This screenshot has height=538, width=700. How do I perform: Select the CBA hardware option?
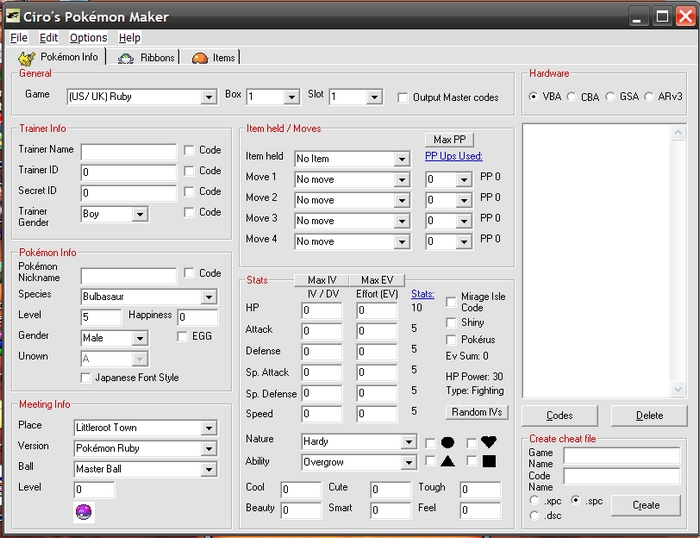pyautogui.click(x=571, y=96)
